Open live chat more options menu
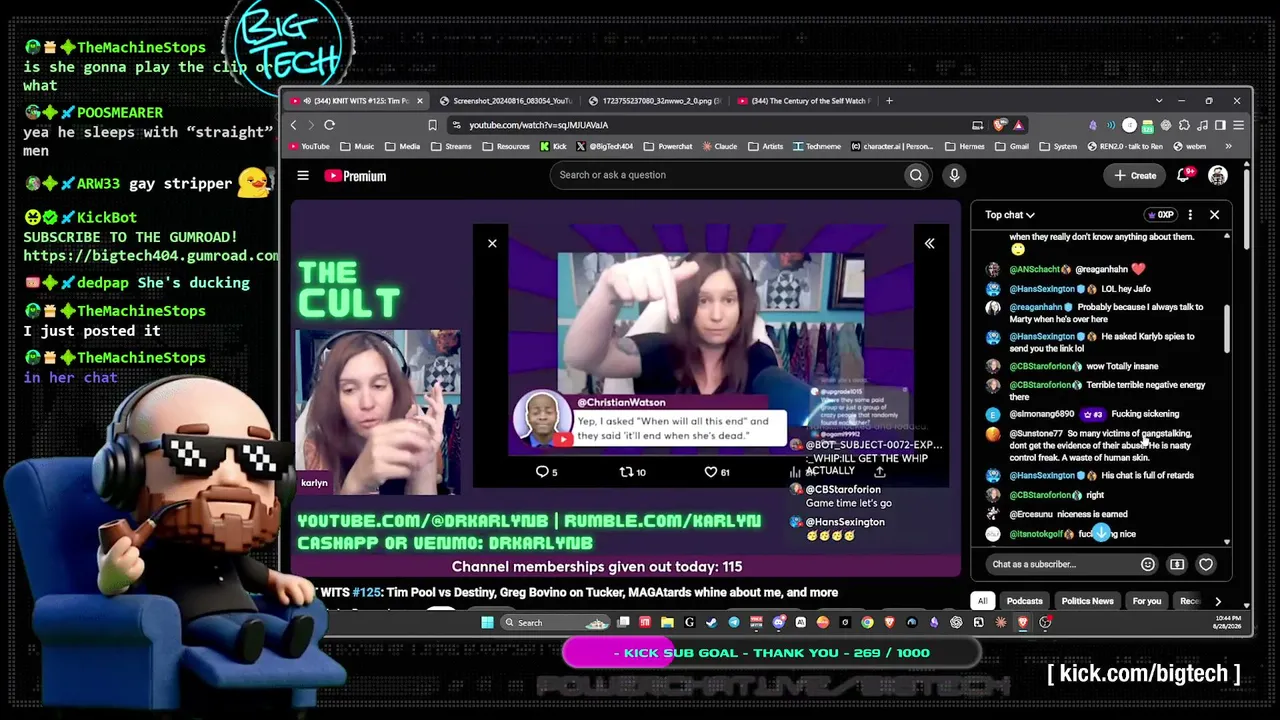 click(x=1190, y=215)
